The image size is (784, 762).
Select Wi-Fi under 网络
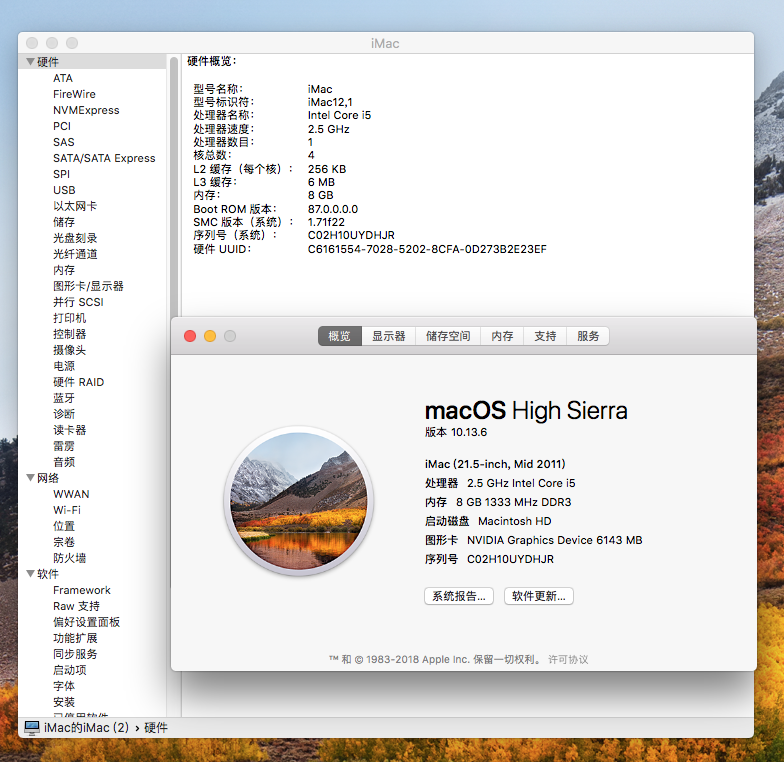point(67,510)
